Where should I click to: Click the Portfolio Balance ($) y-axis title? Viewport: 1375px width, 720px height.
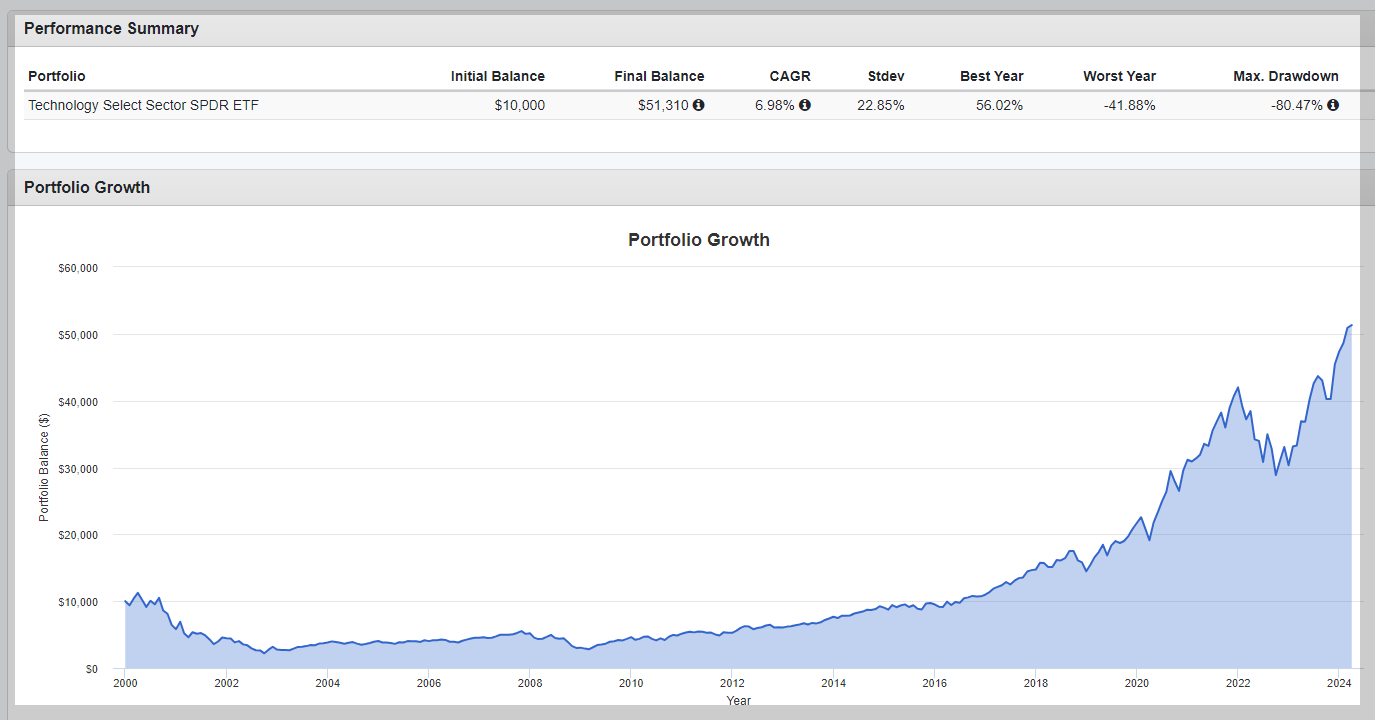pyautogui.click(x=44, y=468)
